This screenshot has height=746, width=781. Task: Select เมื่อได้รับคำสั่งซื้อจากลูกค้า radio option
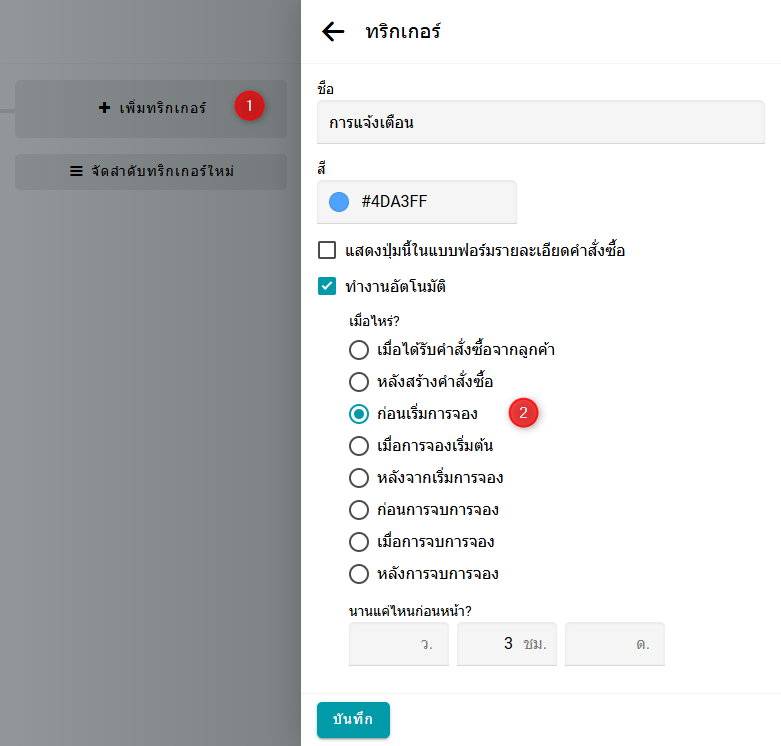point(359,350)
